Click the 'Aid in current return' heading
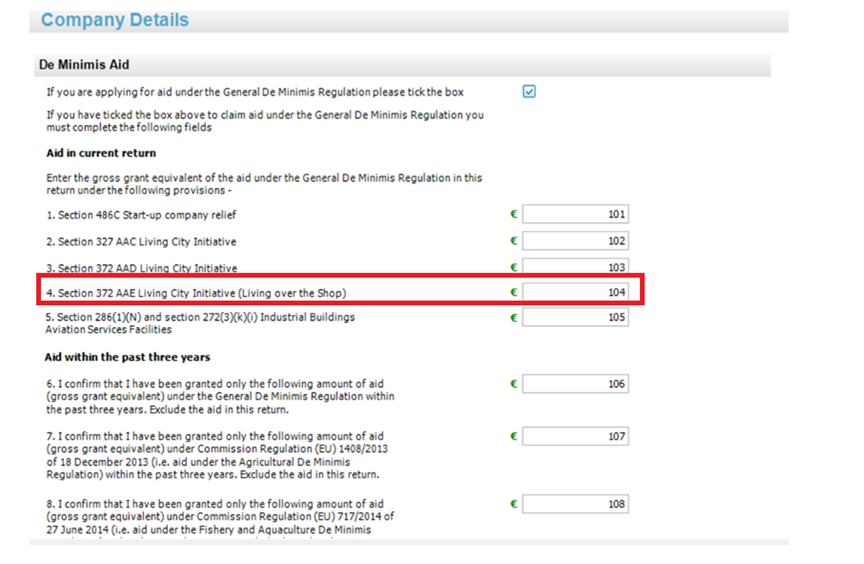 pos(101,153)
